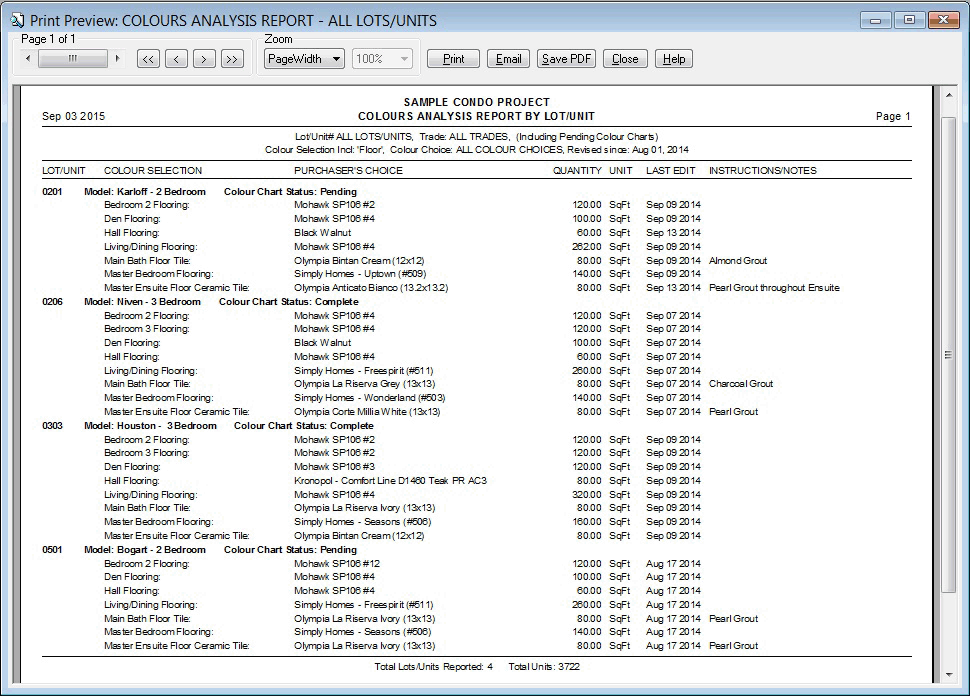970x696 pixels.
Task: Click the page slider left arrow
Action: pos(28,59)
